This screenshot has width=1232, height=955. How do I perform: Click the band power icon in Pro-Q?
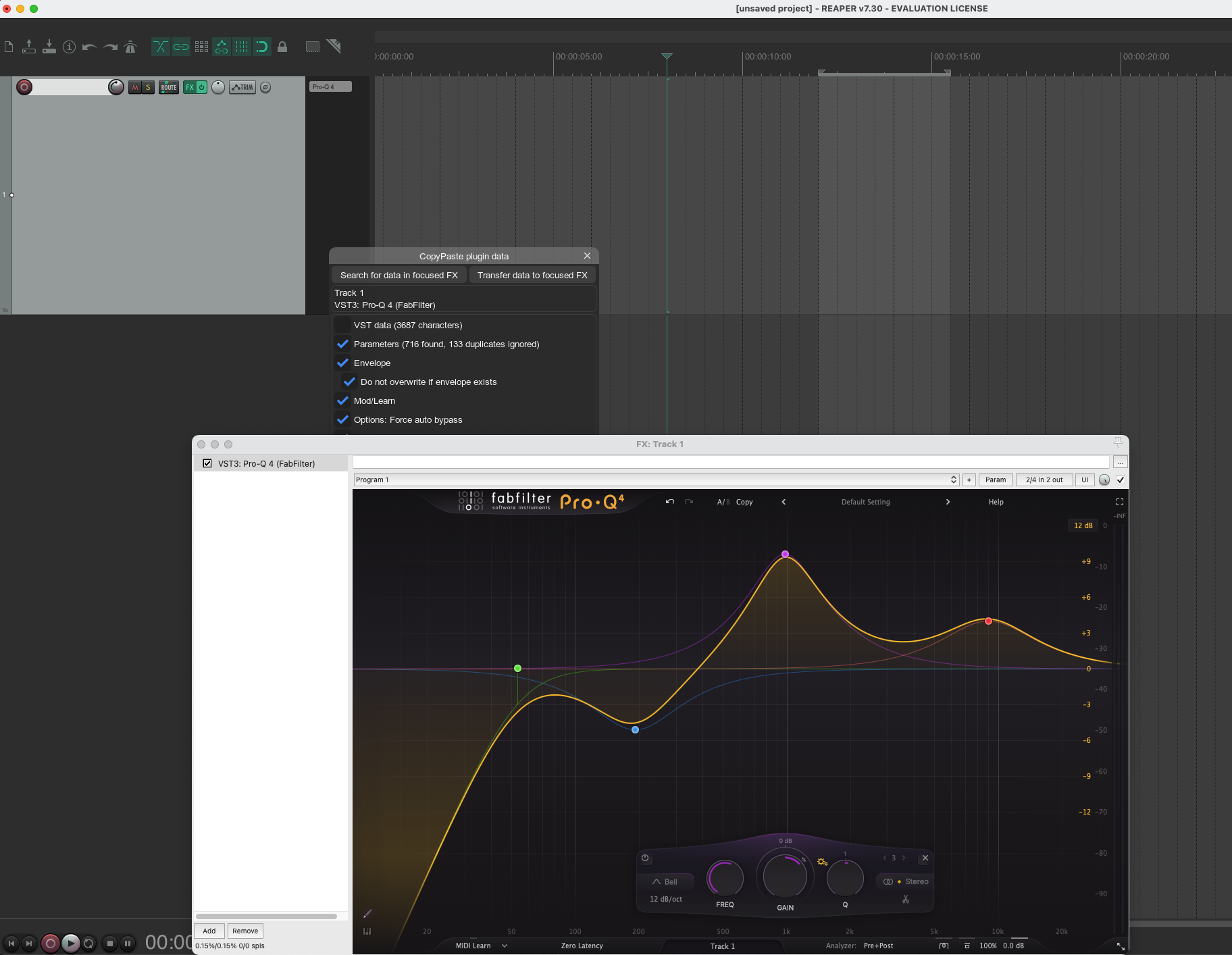pos(645,858)
